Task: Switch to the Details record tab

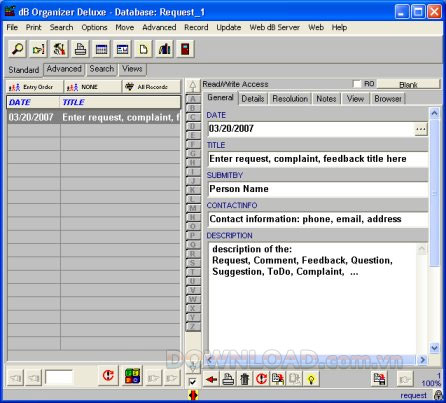Action: click(x=253, y=99)
